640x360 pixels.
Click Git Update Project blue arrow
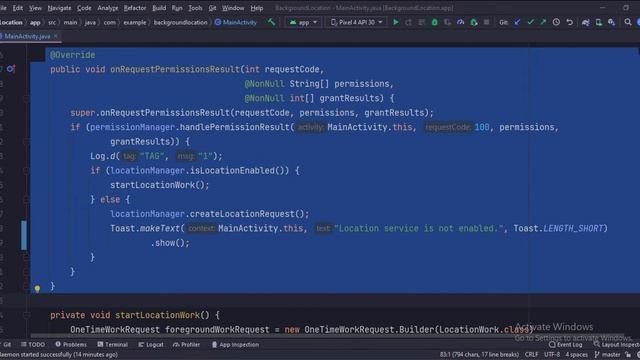click(x=517, y=22)
